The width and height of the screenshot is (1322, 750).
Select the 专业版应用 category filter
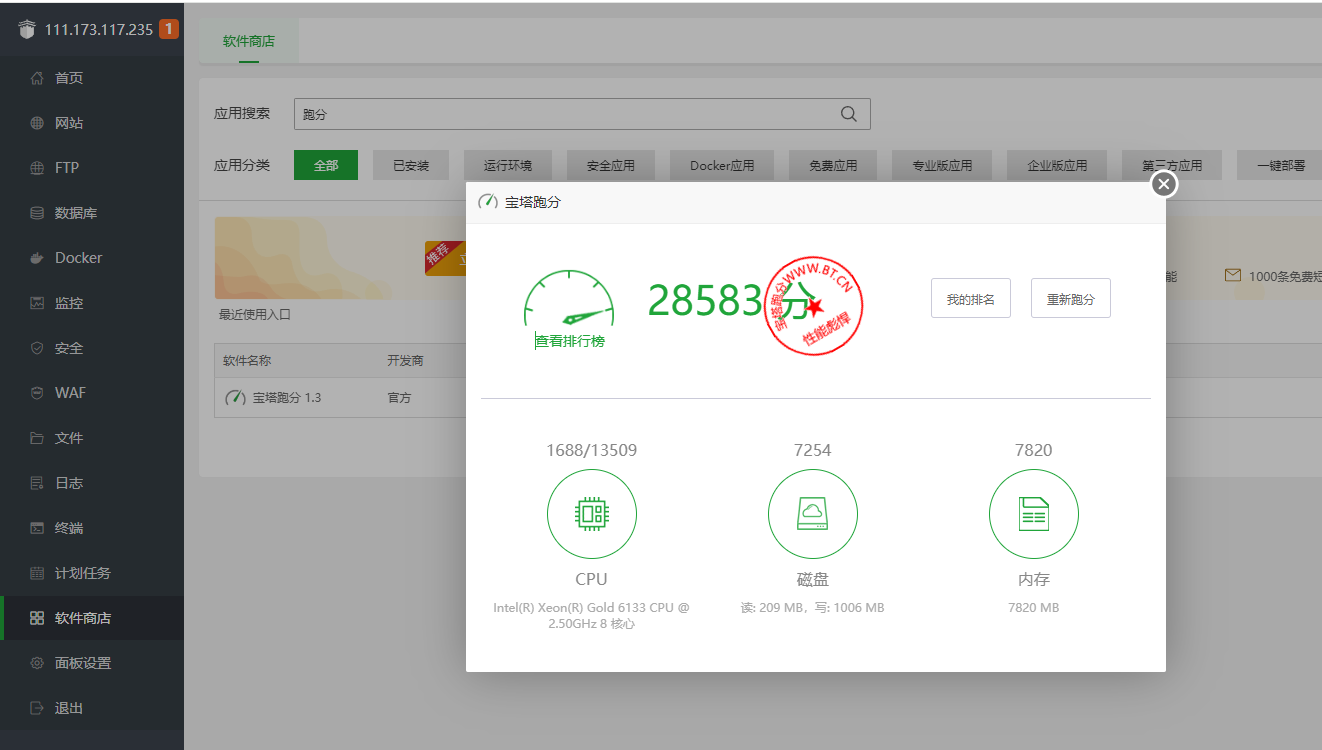point(942,165)
